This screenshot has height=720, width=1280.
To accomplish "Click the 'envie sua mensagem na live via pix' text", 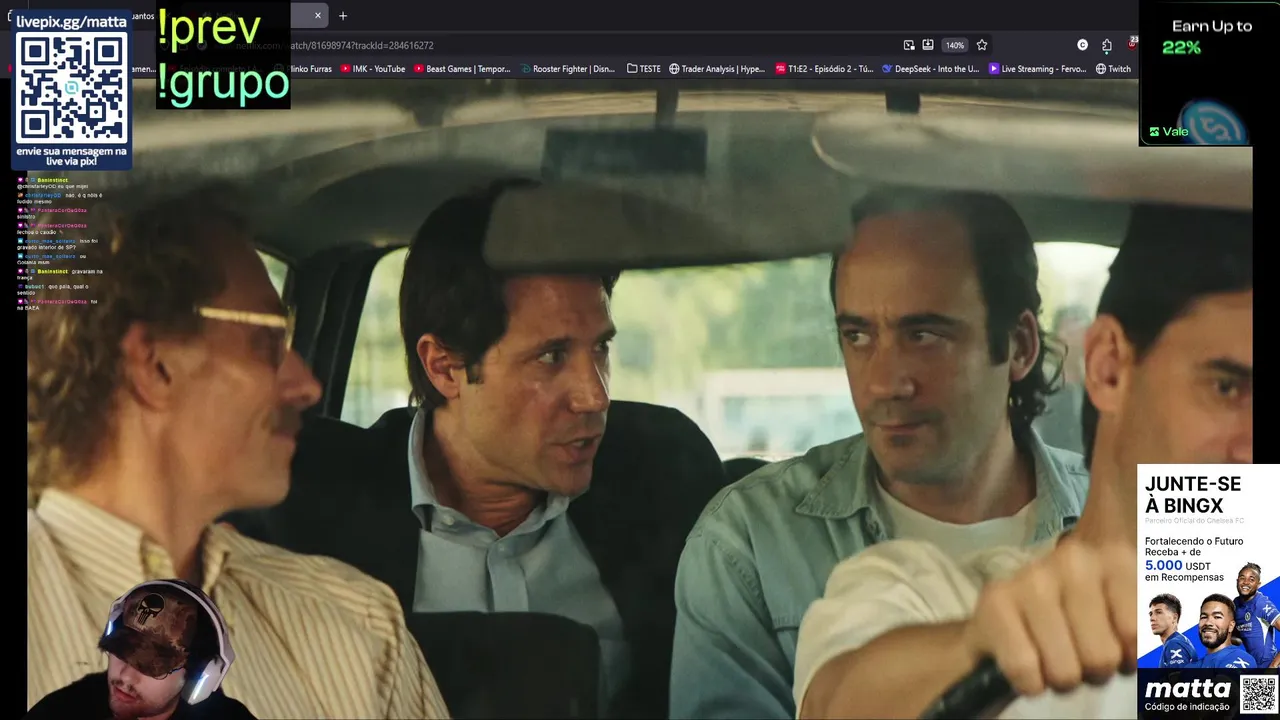I will [71, 155].
